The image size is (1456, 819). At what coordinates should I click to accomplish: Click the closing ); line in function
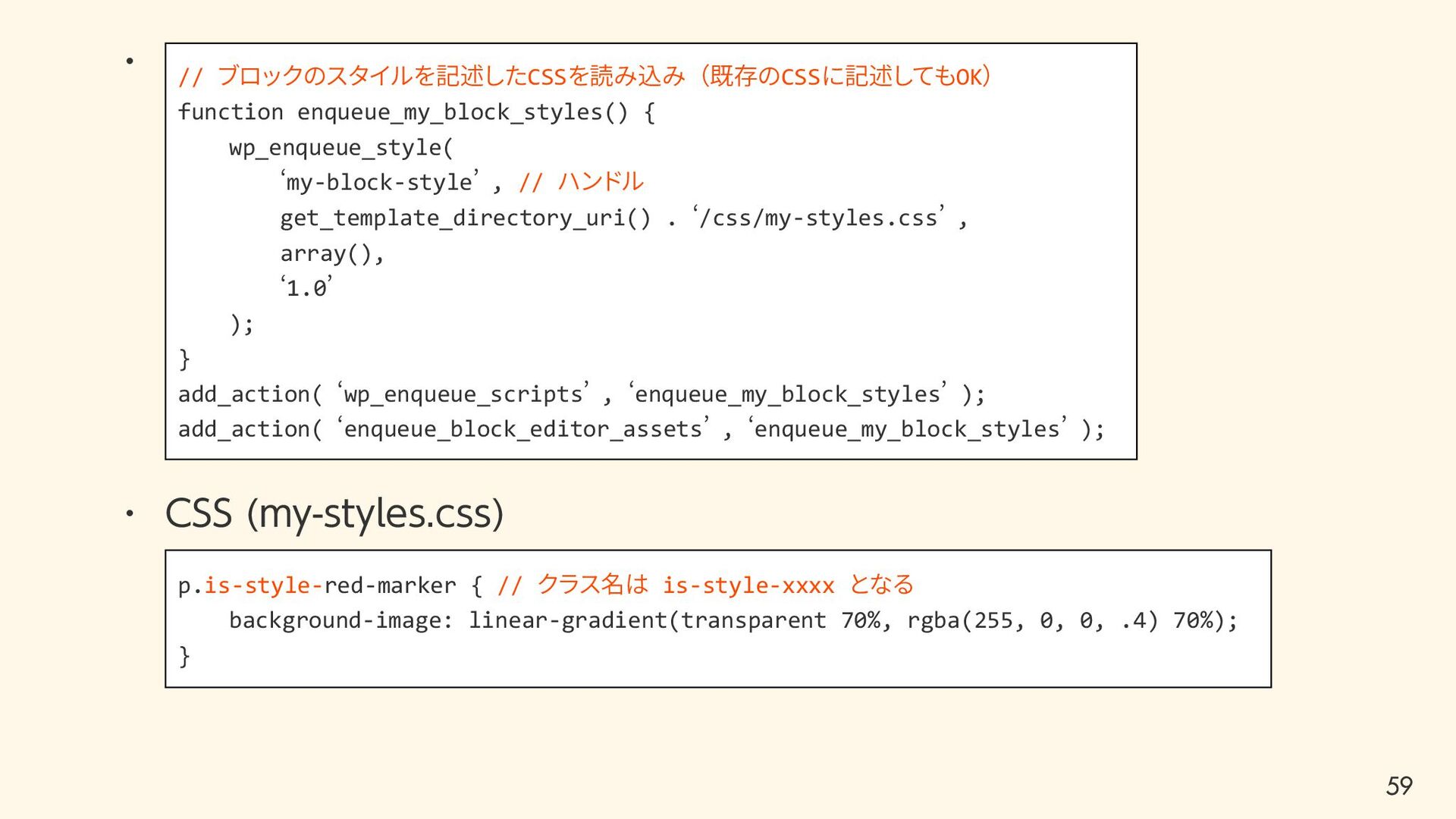tap(241, 325)
